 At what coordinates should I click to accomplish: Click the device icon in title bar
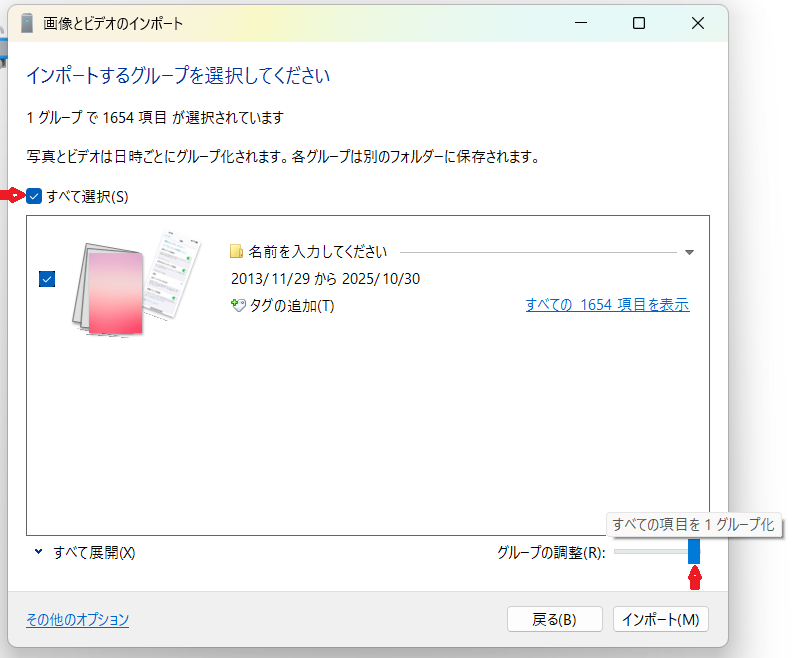click(27, 23)
